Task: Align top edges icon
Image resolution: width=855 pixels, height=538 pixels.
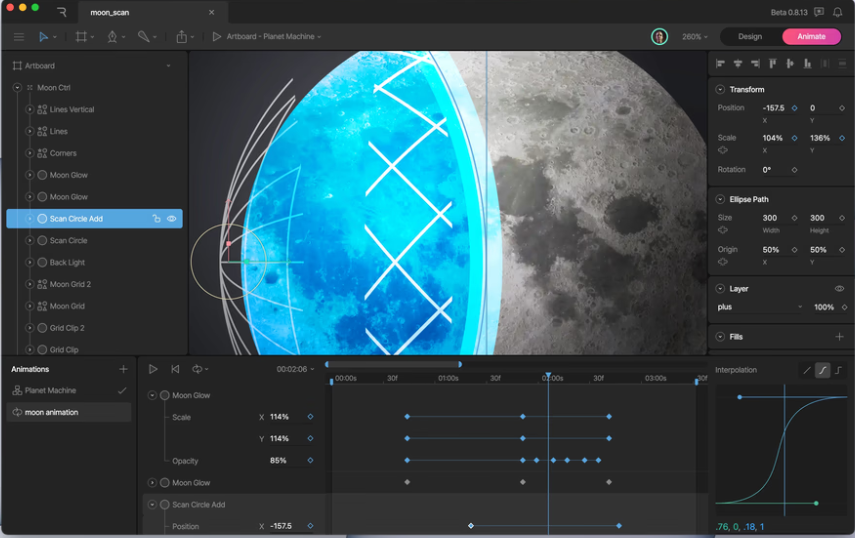Action: [773, 64]
